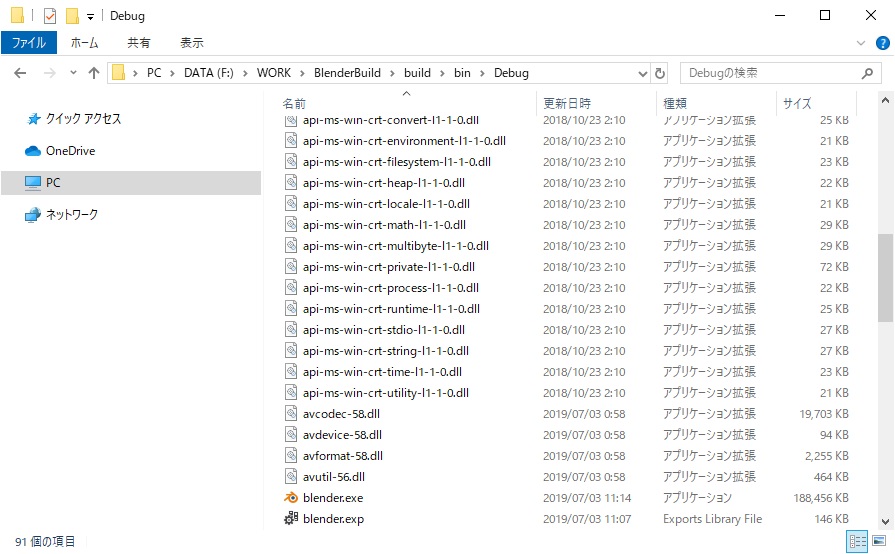Click the api-ms-win-crt-utility dll file icon

click(291, 393)
